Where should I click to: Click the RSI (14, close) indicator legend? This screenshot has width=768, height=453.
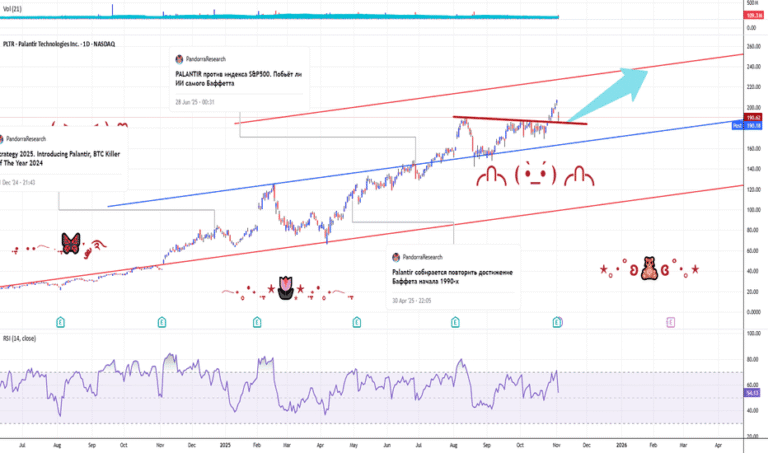pos(20,338)
